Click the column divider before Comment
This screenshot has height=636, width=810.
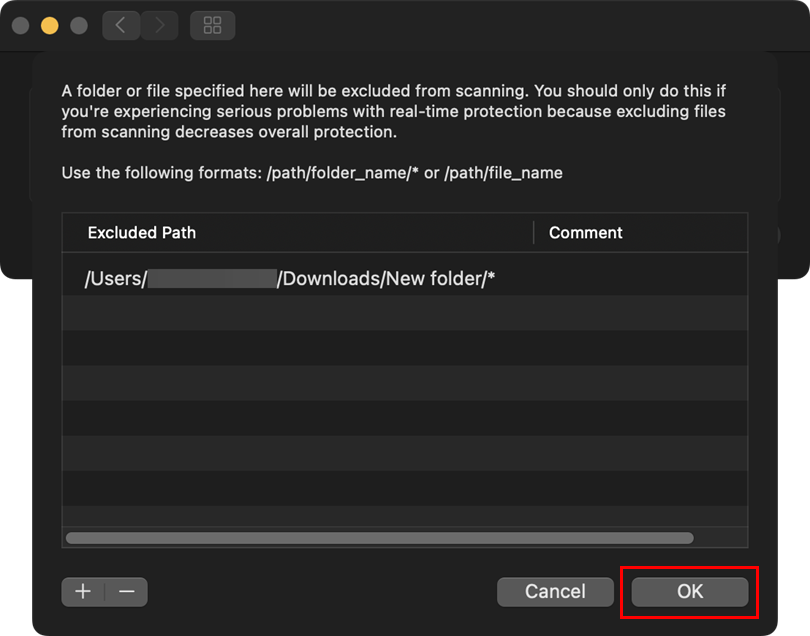click(x=534, y=233)
